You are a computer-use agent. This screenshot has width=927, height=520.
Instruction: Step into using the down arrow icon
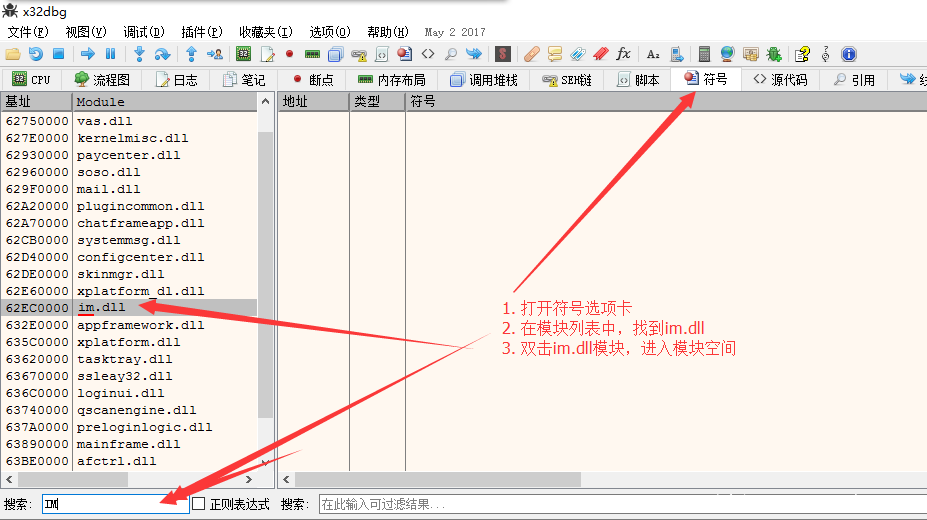(x=140, y=54)
